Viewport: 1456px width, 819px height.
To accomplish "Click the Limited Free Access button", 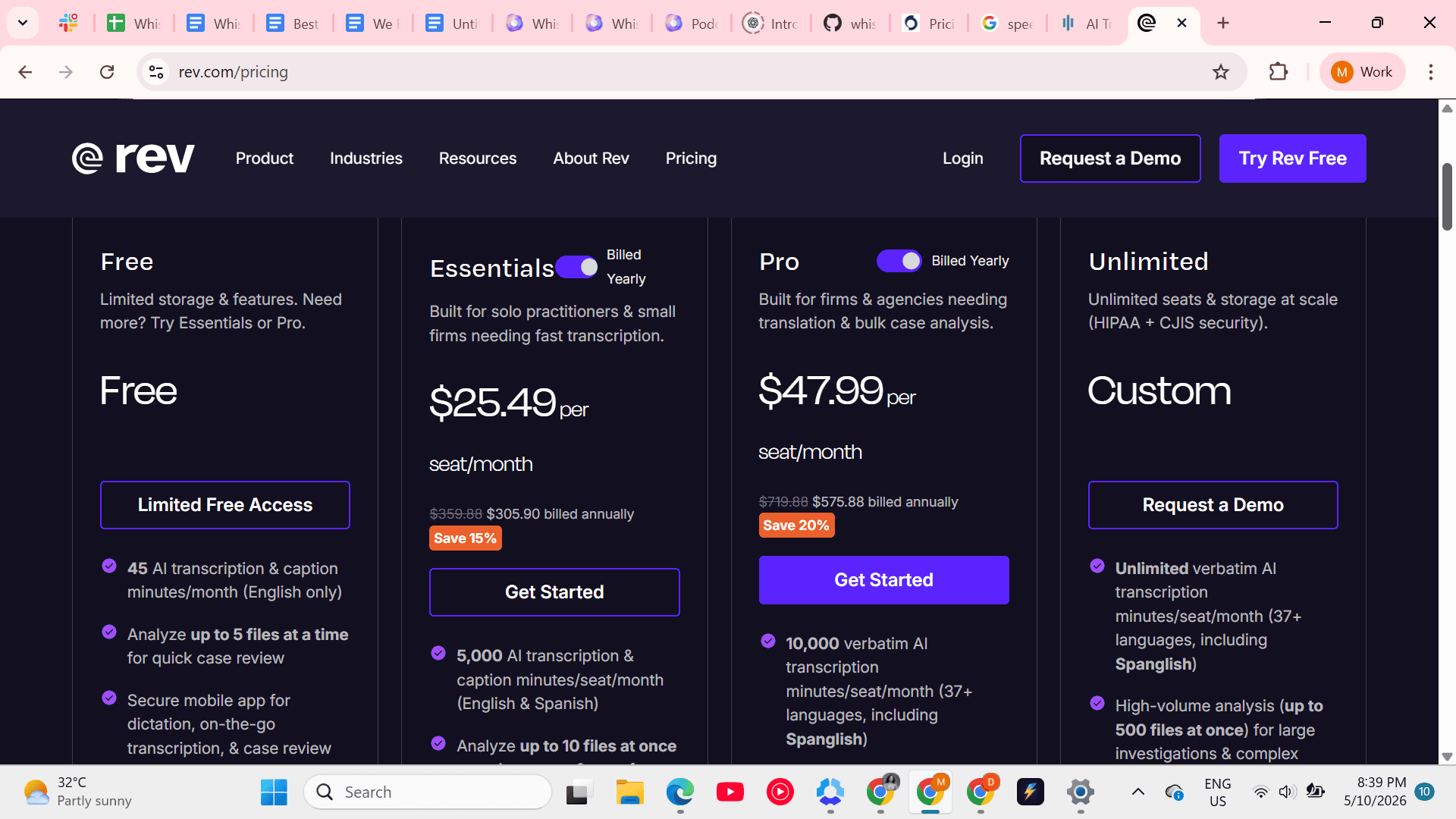I will coord(225,505).
